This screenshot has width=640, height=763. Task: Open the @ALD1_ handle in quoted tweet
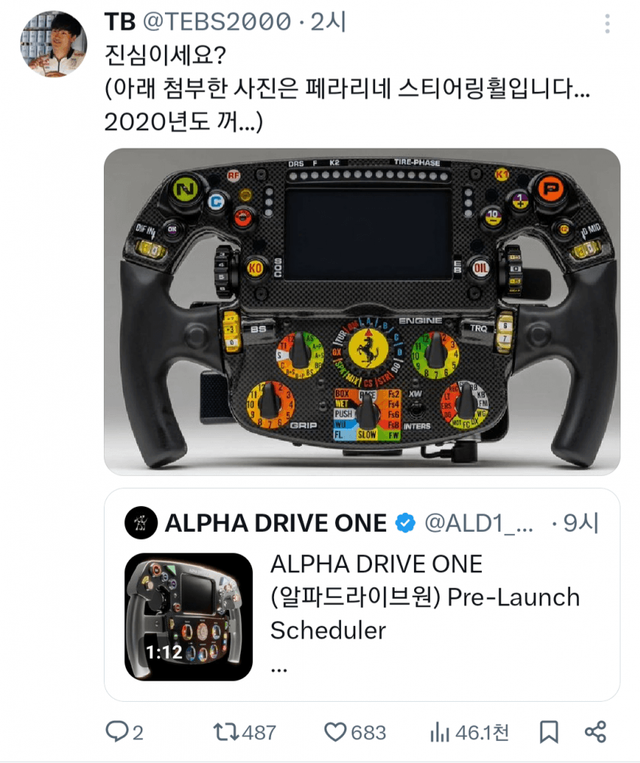pyautogui.click(x=478, y=524)
